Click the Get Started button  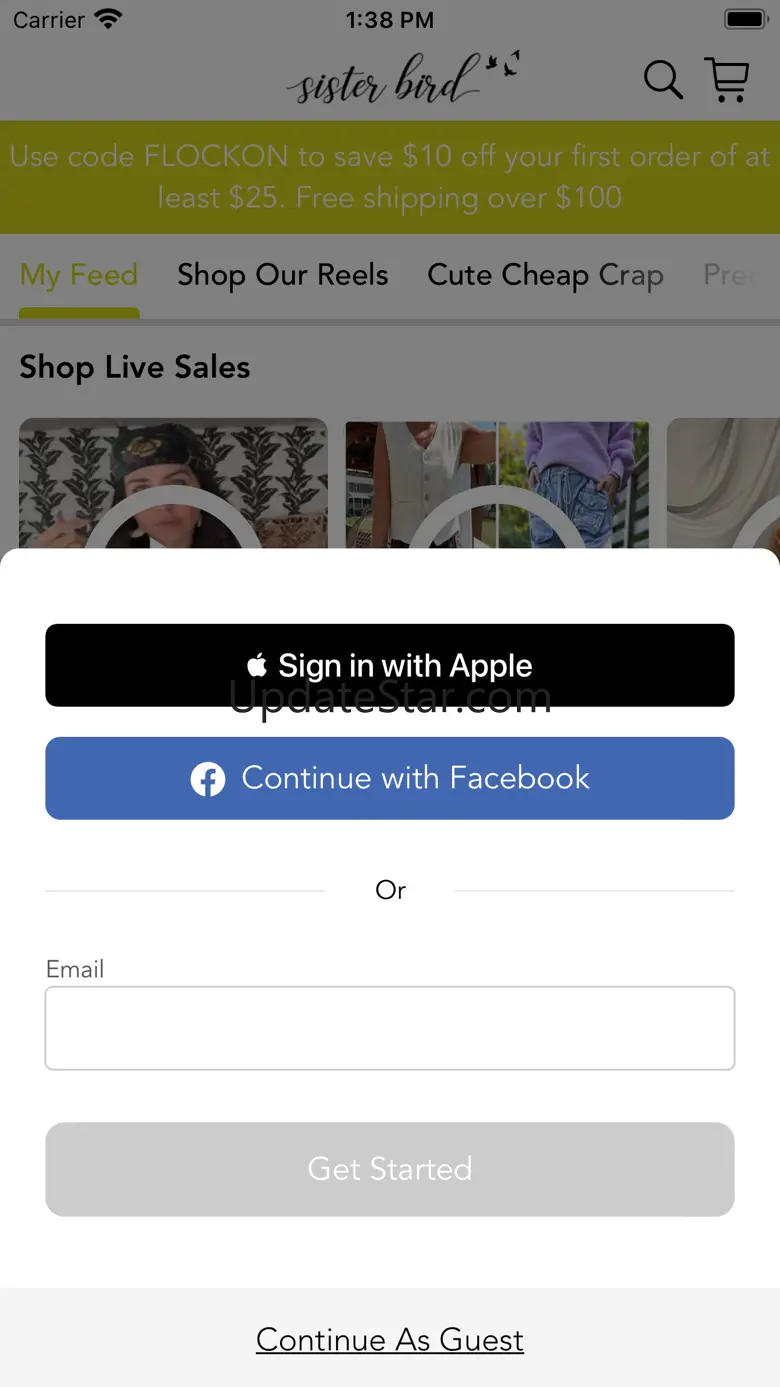390,1169
